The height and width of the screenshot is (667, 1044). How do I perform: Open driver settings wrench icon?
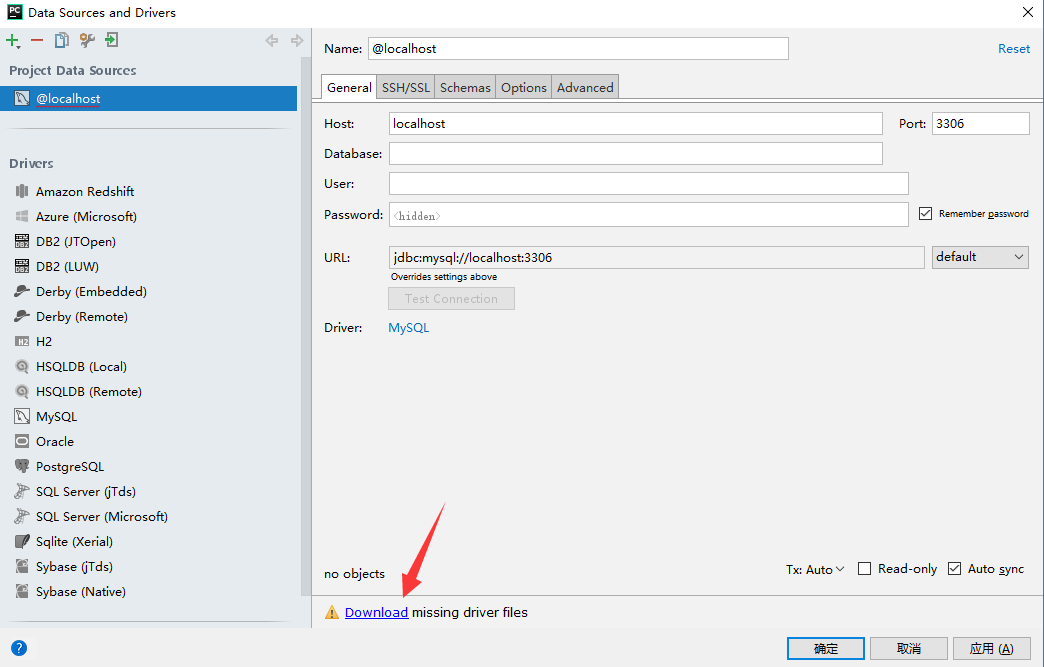pyautogui.click(x=87, y=41)
